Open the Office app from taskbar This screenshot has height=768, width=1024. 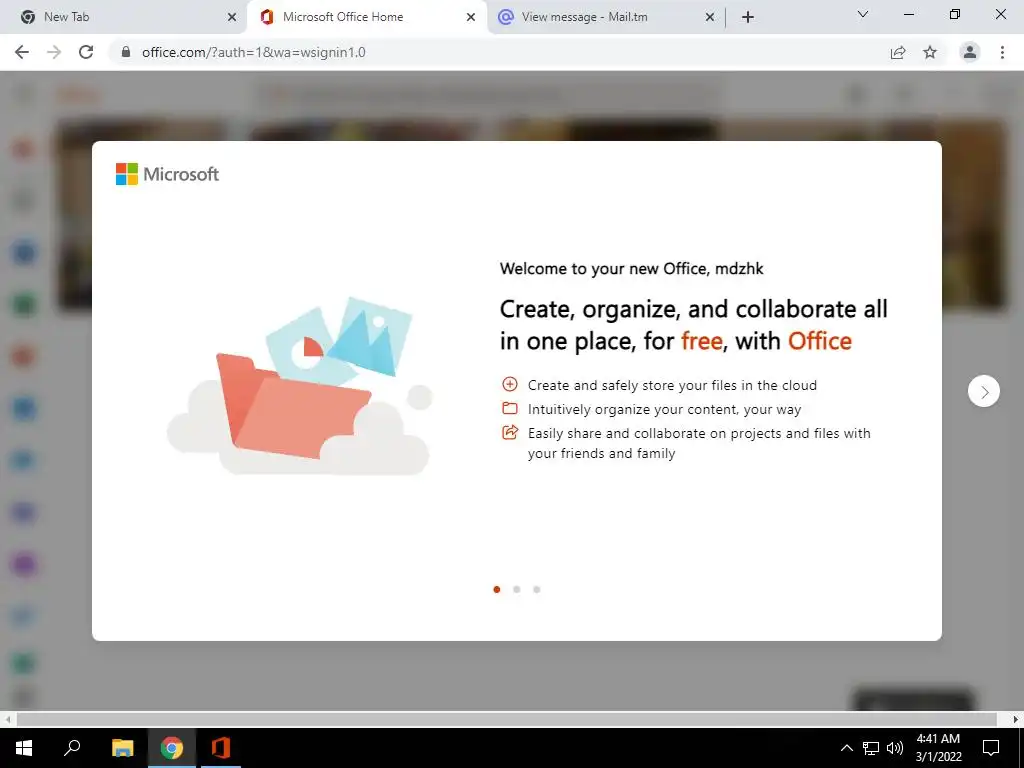[x=221, y=748]
